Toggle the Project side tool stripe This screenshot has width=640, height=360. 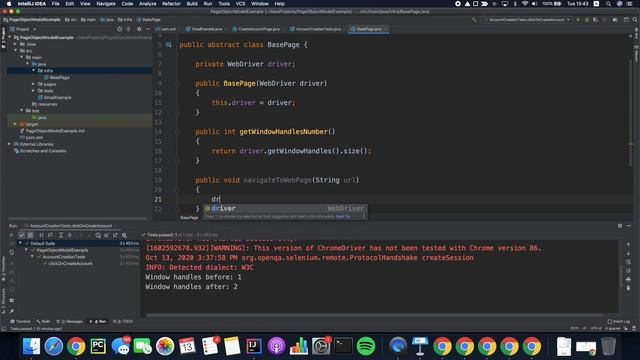click(x=3, y=38)
